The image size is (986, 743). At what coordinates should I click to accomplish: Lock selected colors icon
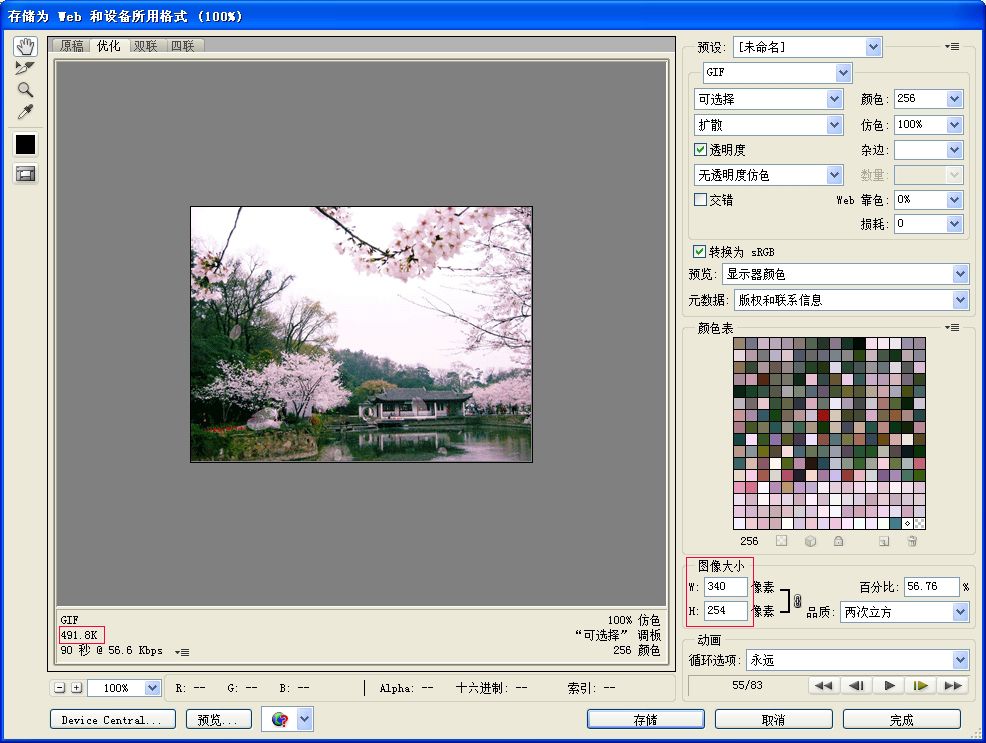point(838,541)
